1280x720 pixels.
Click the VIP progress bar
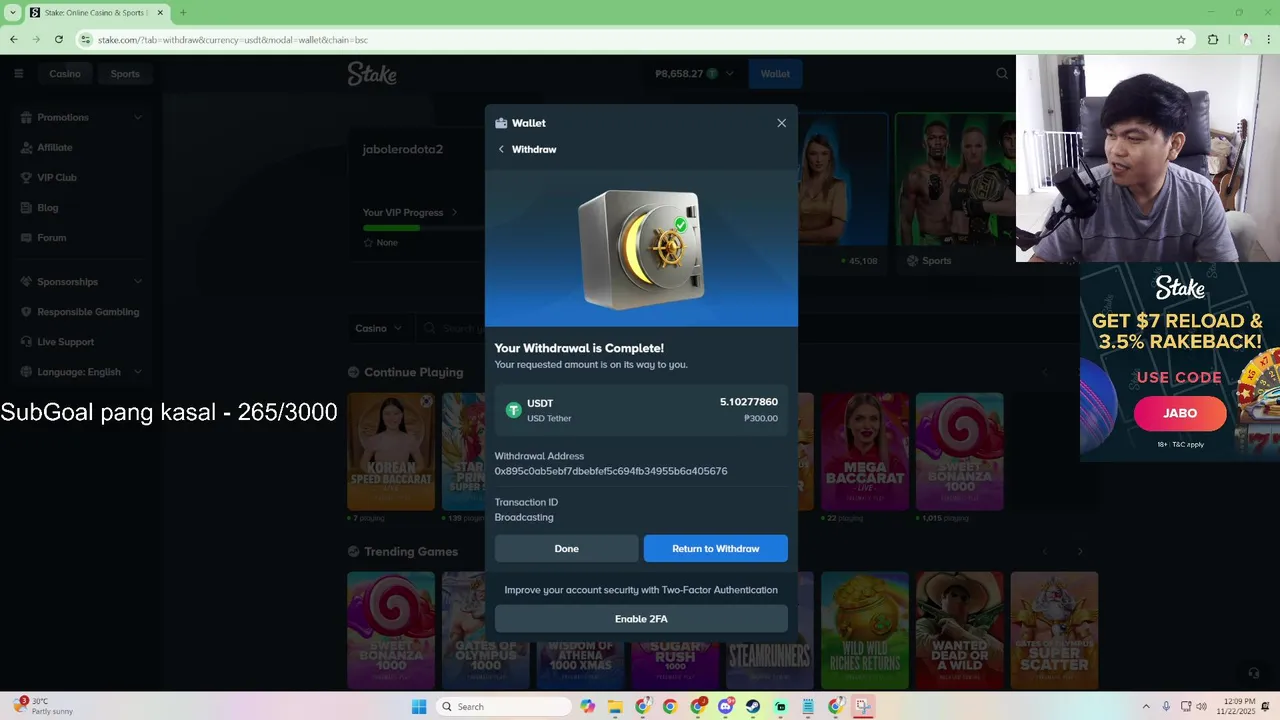click(x=423, y=228)
